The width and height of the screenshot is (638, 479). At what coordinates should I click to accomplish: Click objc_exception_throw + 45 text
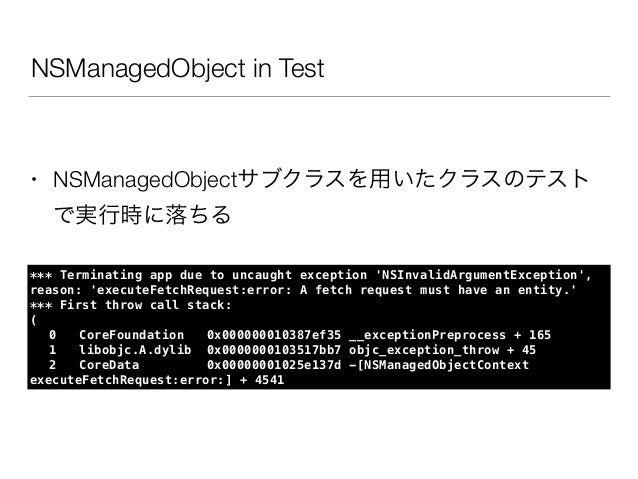[x=442, y=350]
